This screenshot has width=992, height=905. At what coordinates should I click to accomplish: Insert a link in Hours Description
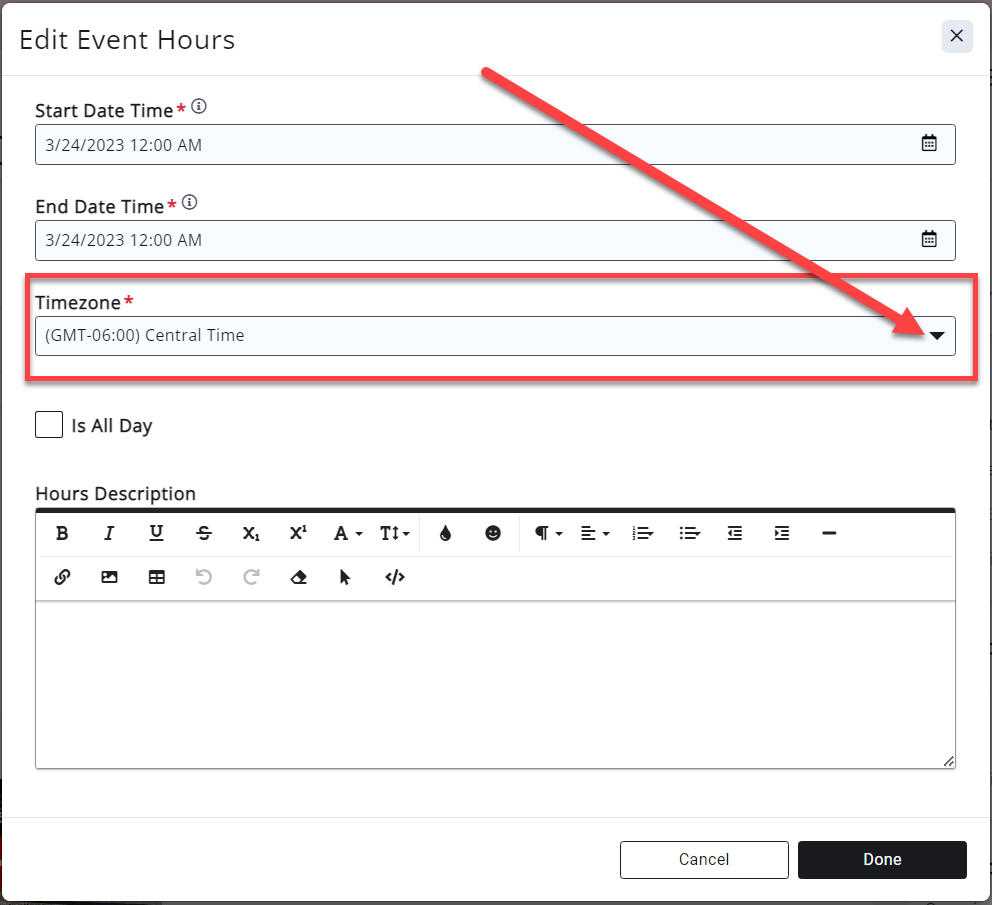(x=62, y=577)
